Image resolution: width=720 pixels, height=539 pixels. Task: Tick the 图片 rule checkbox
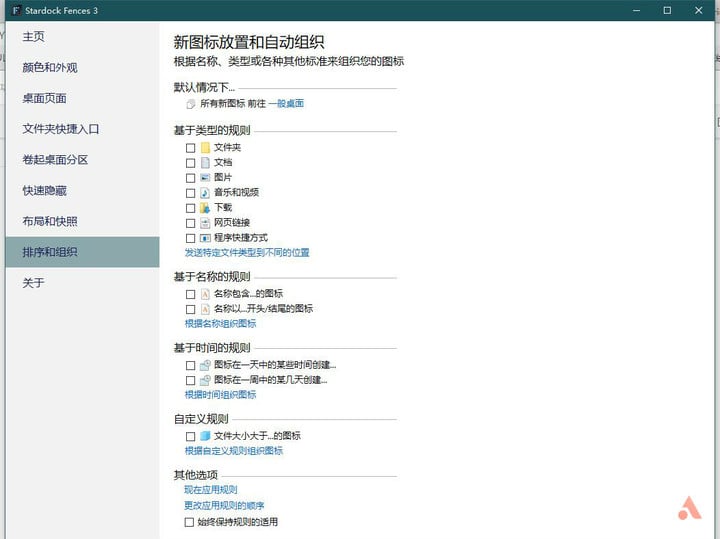pos(191,178)
